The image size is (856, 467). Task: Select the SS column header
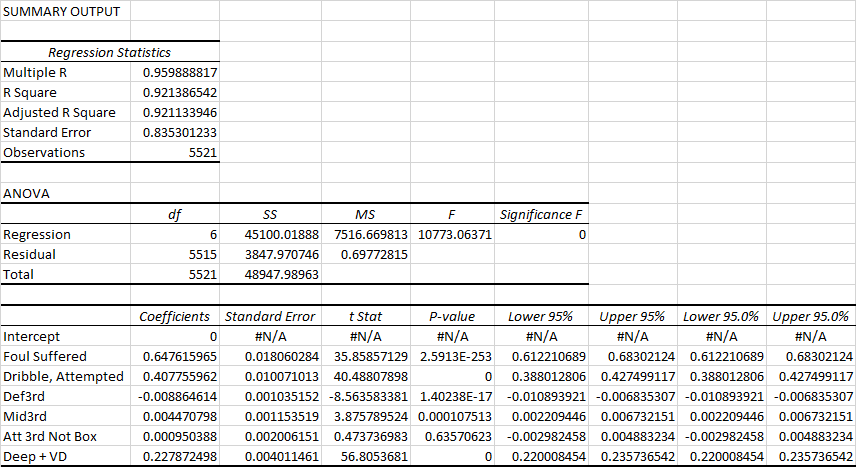(x=271, y=215)
